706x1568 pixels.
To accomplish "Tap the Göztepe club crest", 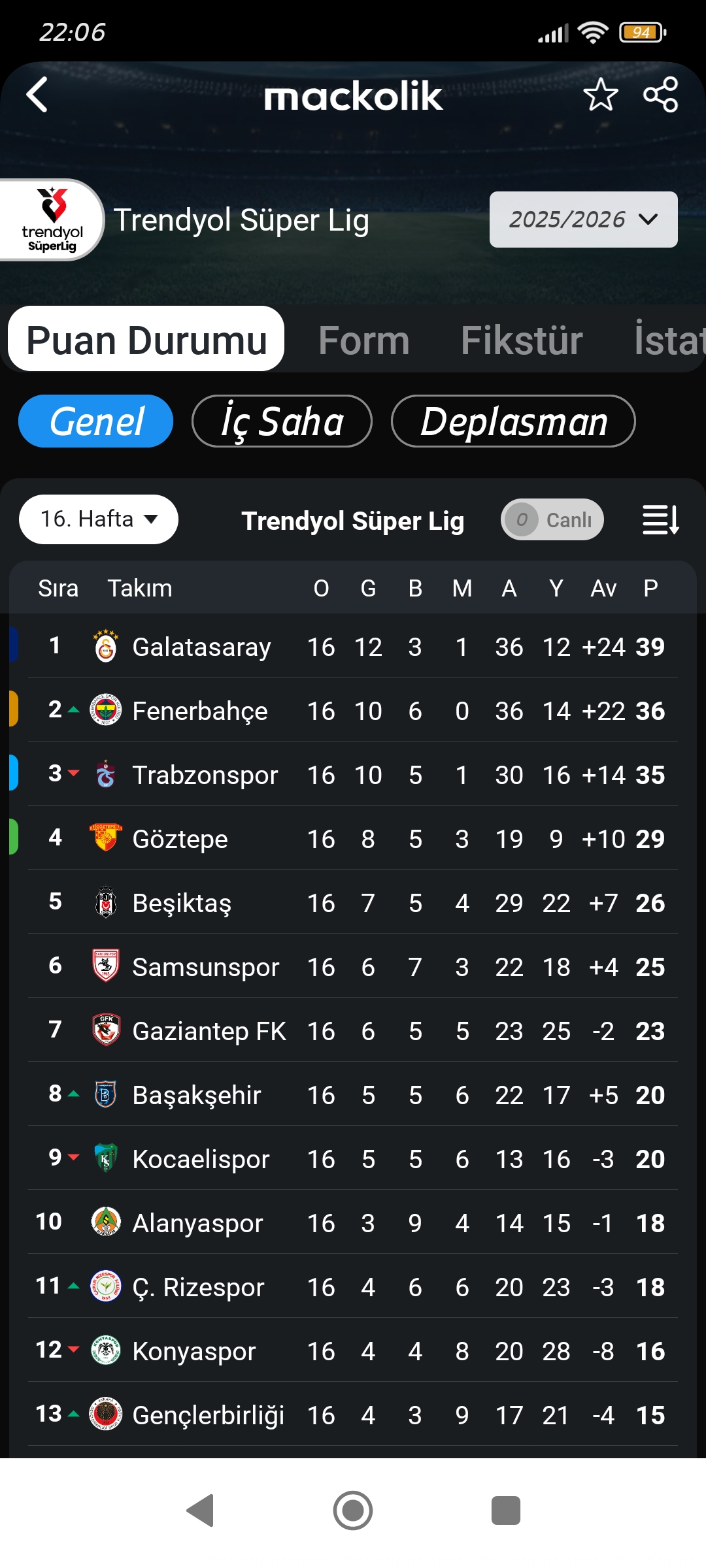I will coord(105,838).
